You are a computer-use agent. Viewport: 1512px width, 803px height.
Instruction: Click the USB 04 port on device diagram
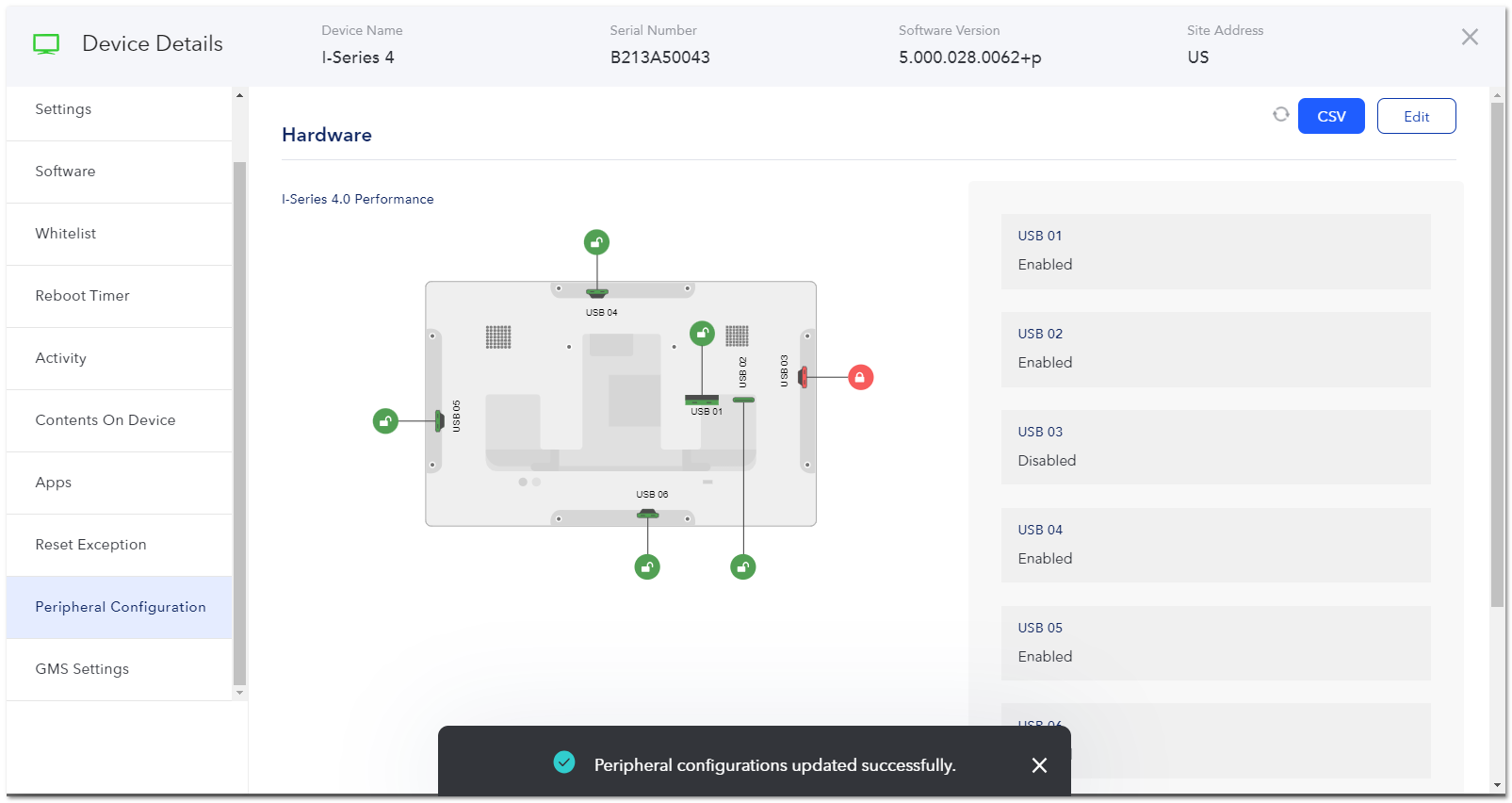[596, 293]
